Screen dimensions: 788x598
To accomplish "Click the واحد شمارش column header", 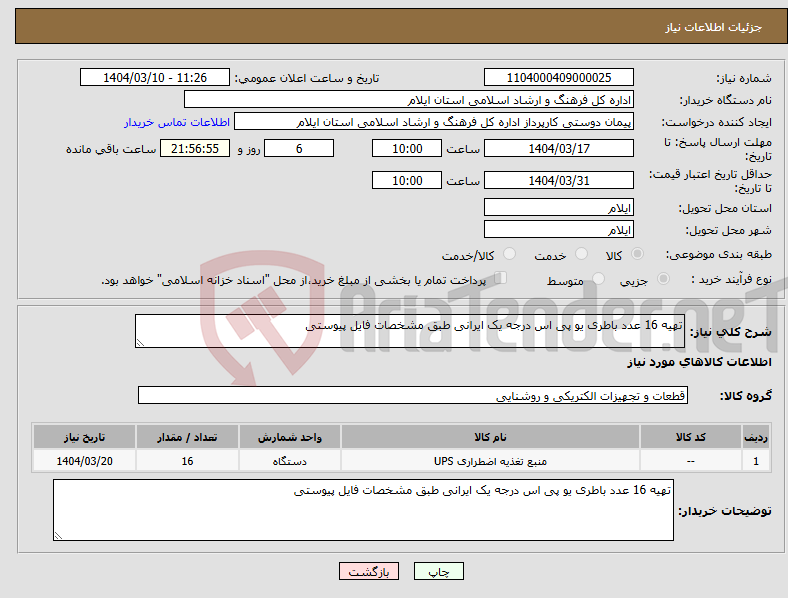I will click(290, 437).
